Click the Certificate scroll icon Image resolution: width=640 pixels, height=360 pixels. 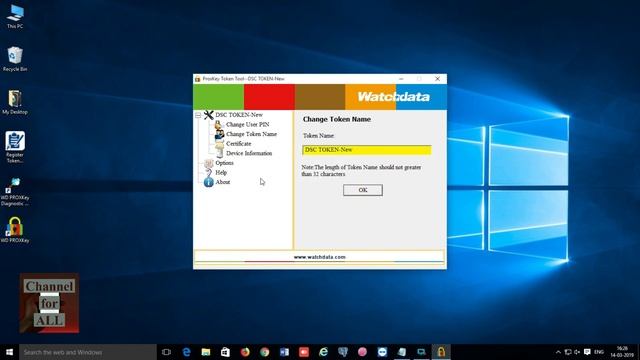click(220, 144)
